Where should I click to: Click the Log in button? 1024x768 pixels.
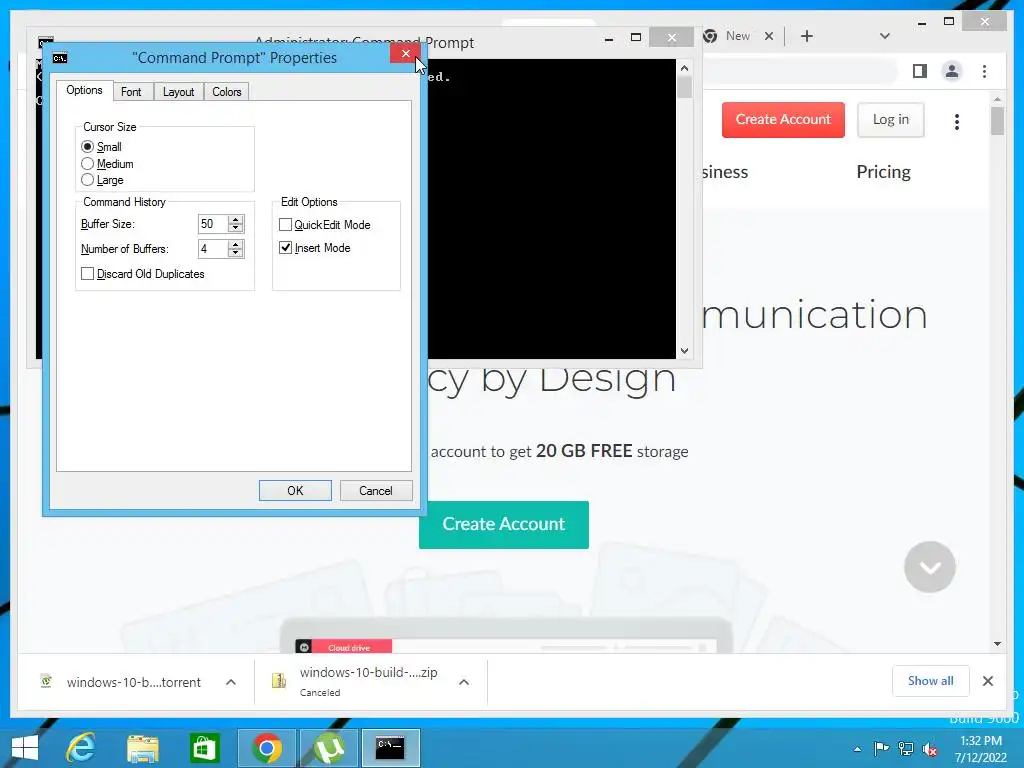pyautogui.click(x=891, y=120)
